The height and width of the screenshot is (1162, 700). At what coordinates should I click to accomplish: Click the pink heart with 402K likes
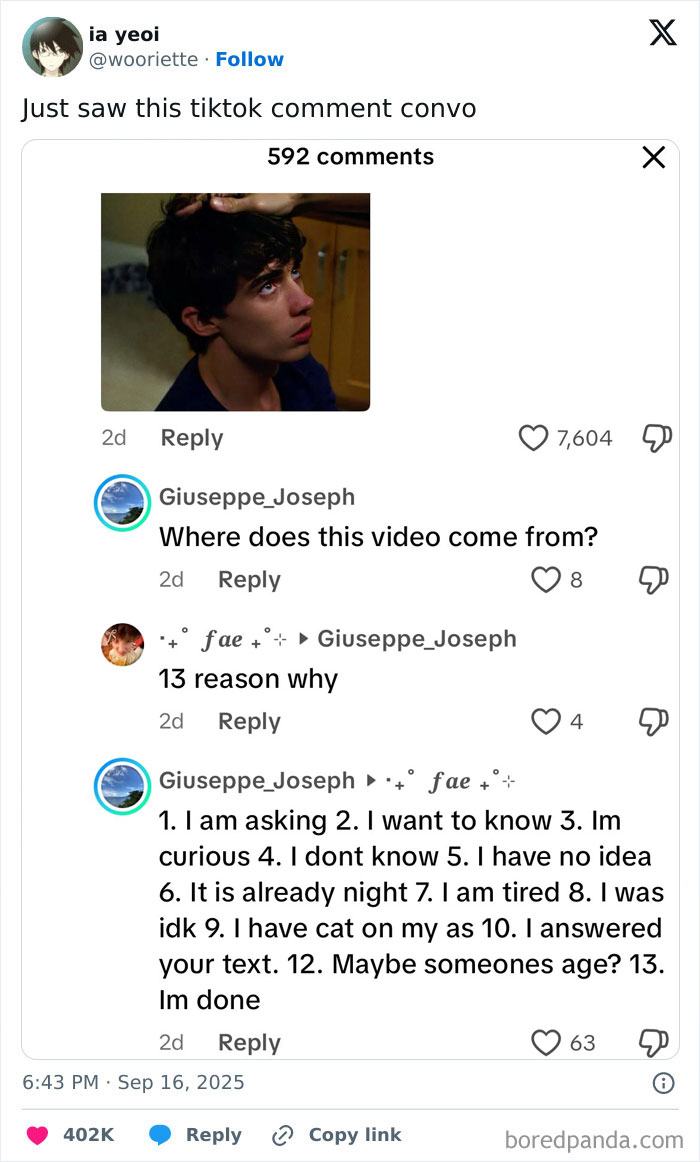tap(38, 1135)
